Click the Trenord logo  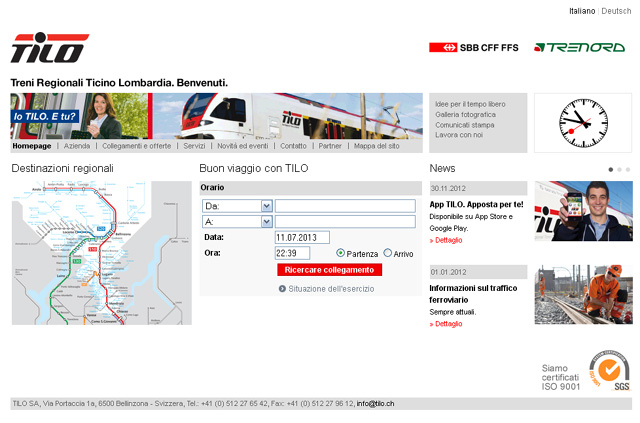pyautogui.click(x=579, y=47)
